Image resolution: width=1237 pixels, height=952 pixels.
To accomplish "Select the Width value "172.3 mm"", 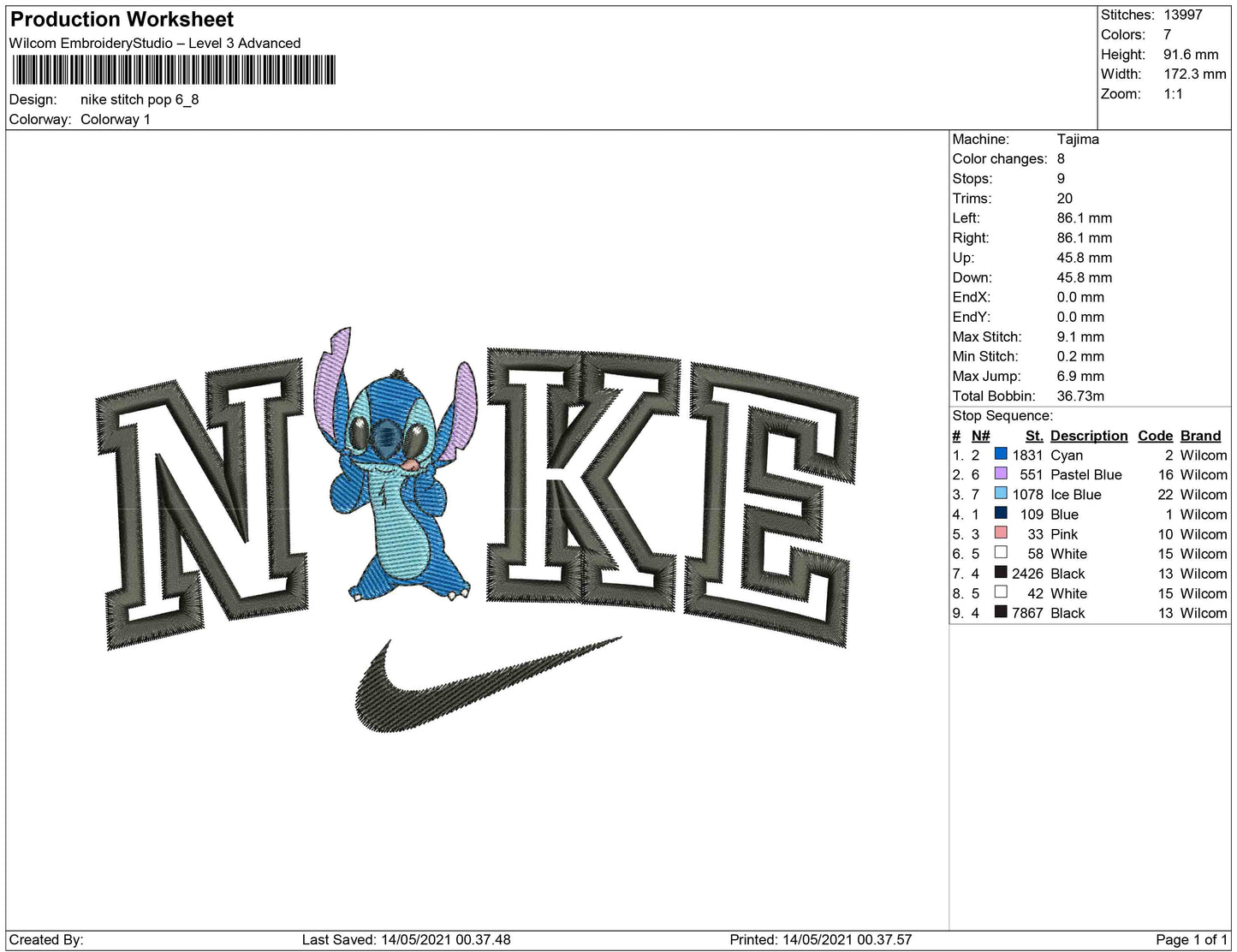I will pyautogui.click(x=1194, y=74).
